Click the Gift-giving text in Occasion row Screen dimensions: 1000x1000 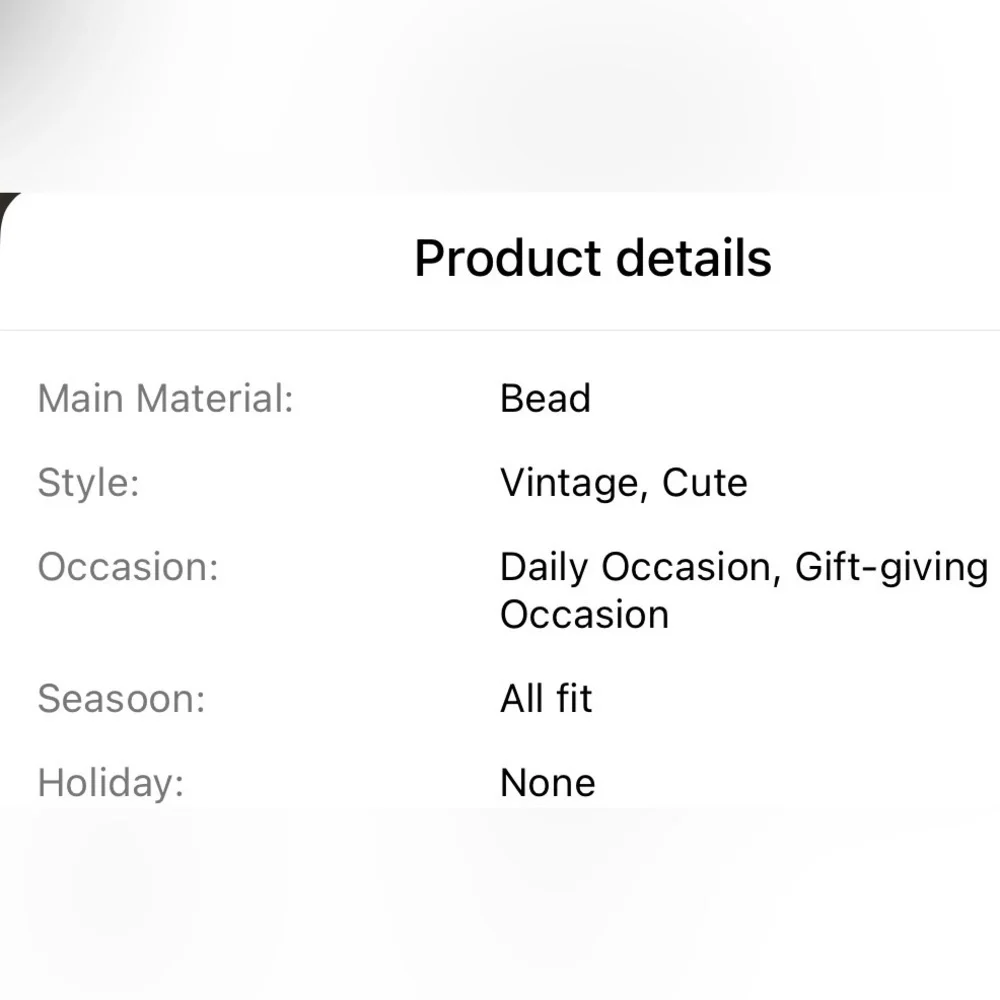point(892,567)
